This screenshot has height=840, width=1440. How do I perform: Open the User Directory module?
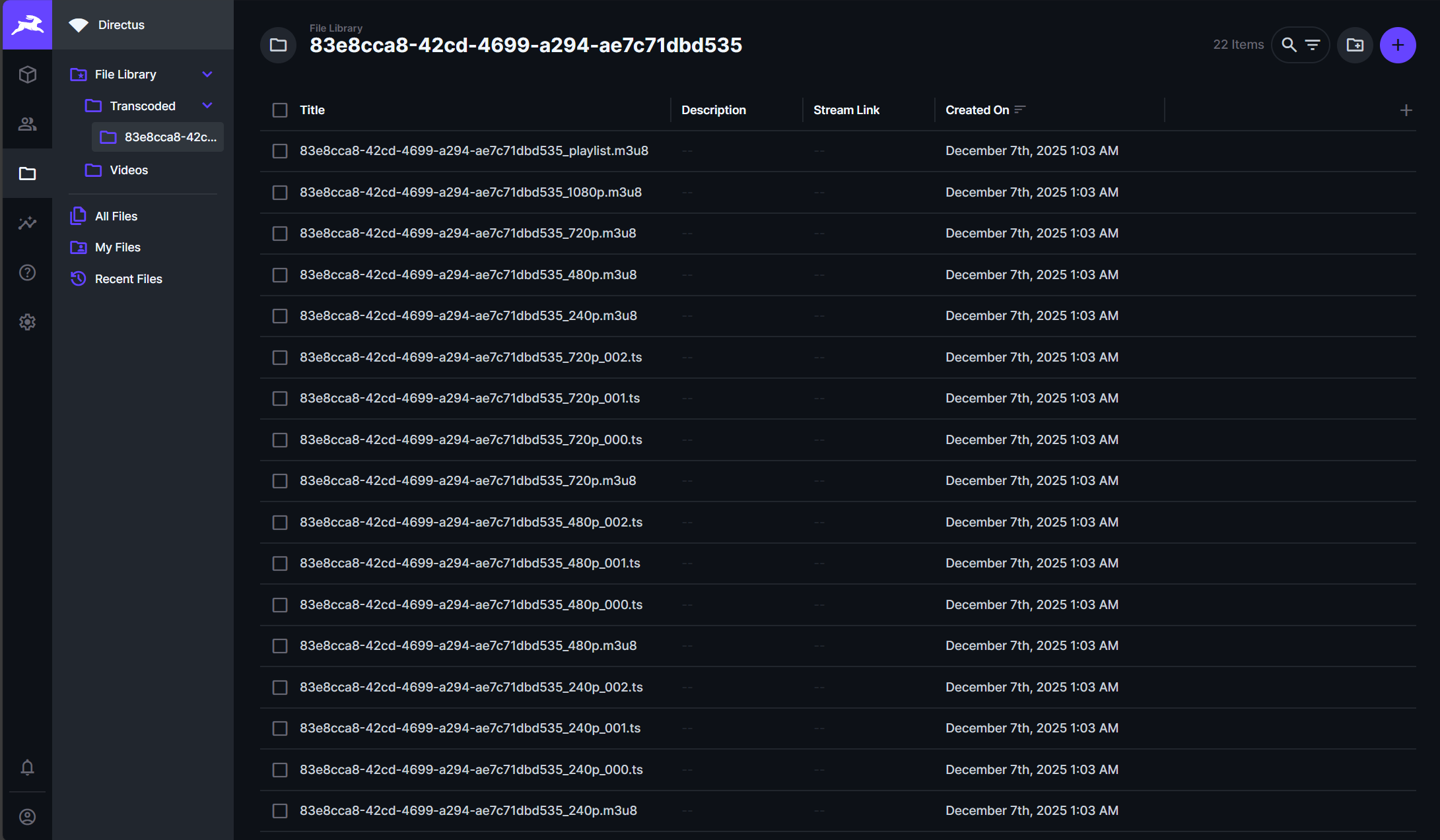click(x=27, y=124)
